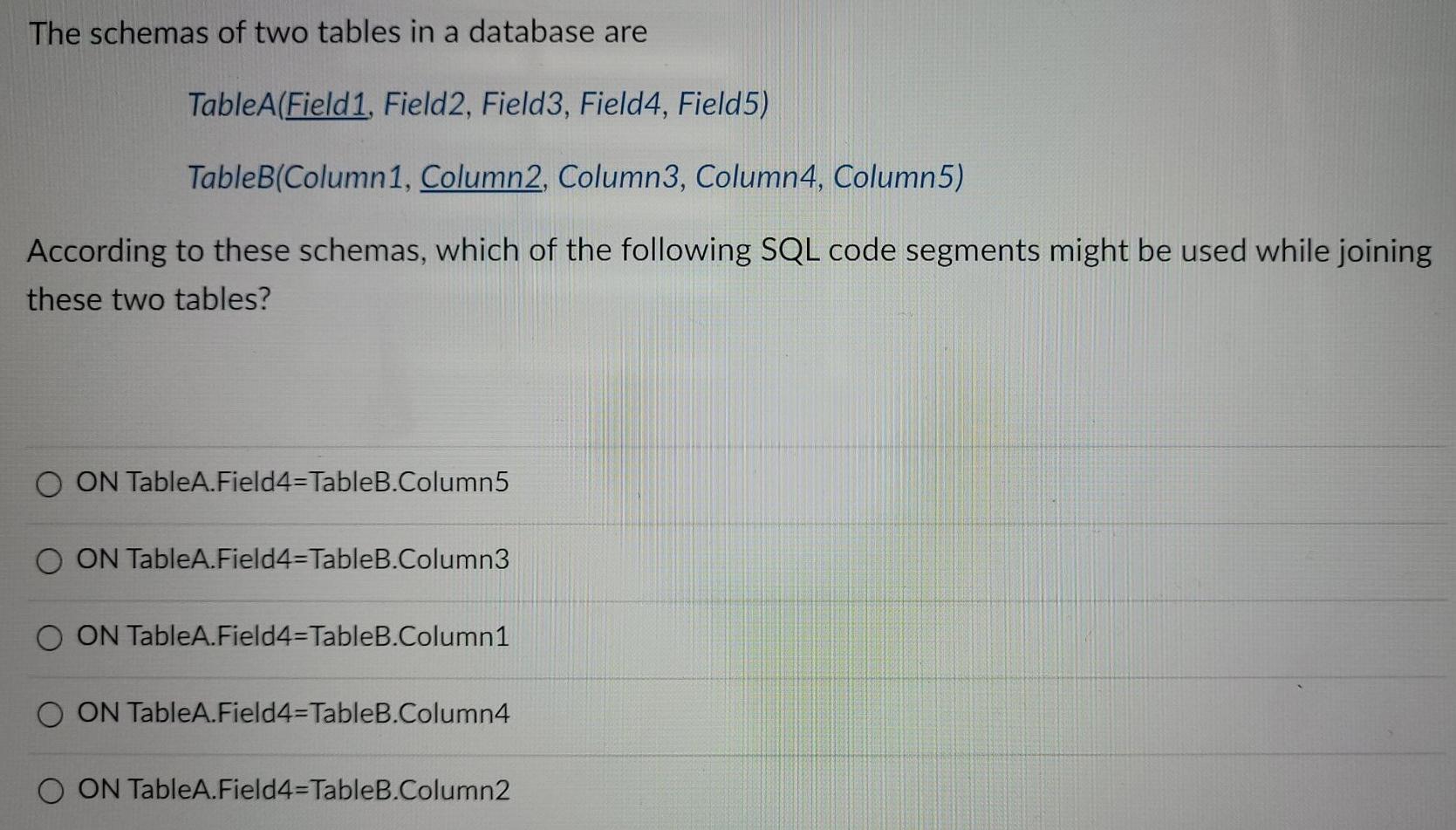Click the text TableB.Column1 in third option
The width and height of the screenshot is (1456, 830).
click(x=412, y=637)
